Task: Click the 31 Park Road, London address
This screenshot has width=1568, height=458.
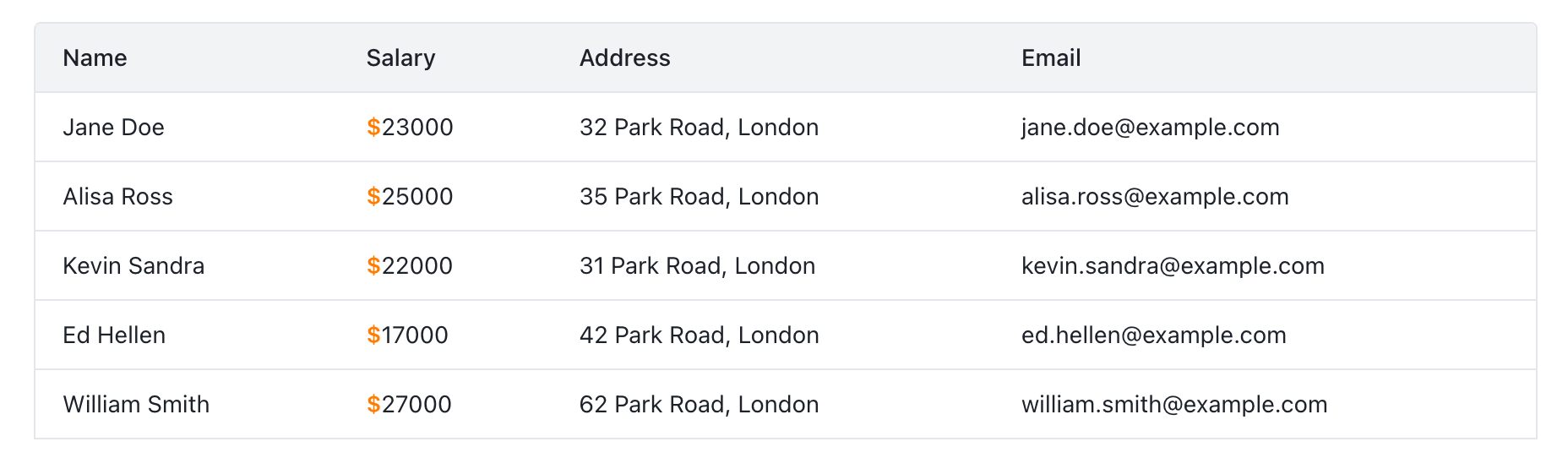Action: pyautogui.click(x=697, y=265)
